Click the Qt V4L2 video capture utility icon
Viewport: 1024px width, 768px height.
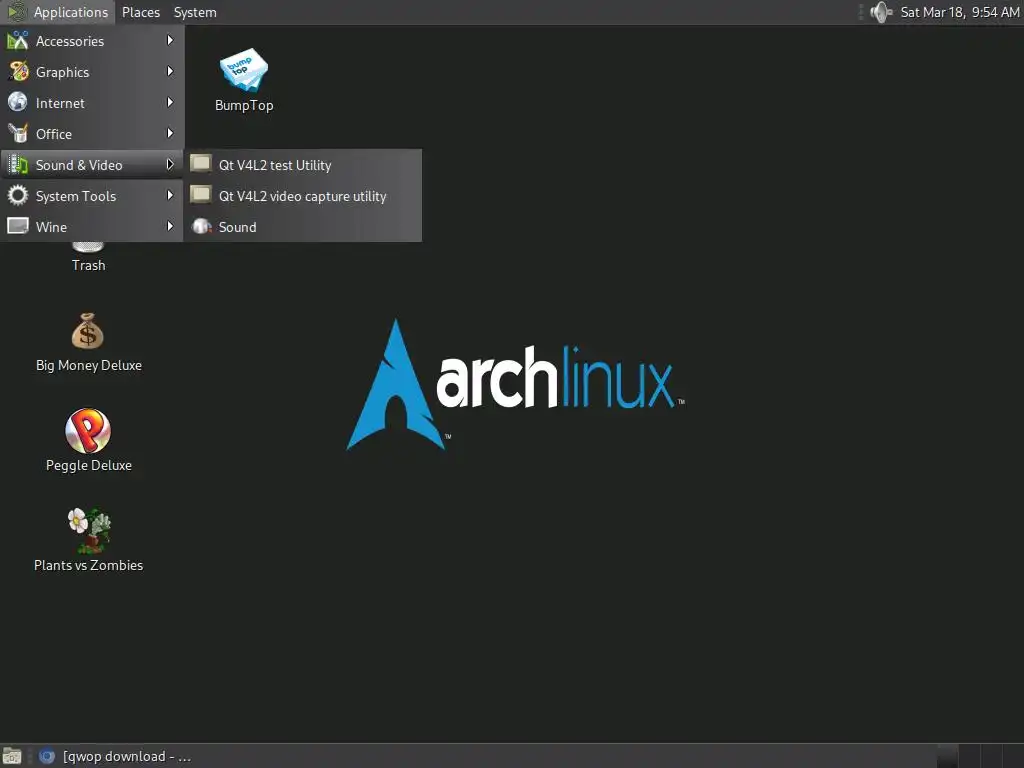pyautogui.click(x=201, y=195)
